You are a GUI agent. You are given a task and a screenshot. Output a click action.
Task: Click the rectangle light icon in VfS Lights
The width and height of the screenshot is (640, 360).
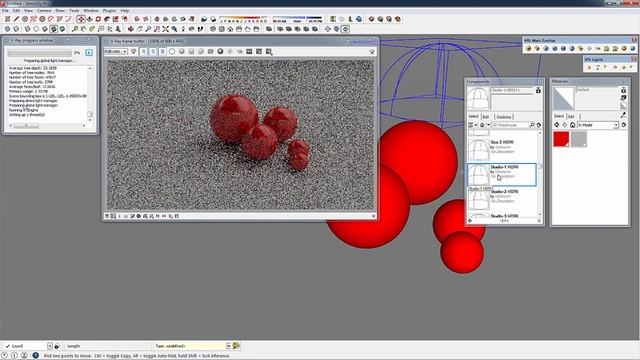click(598, 67)
